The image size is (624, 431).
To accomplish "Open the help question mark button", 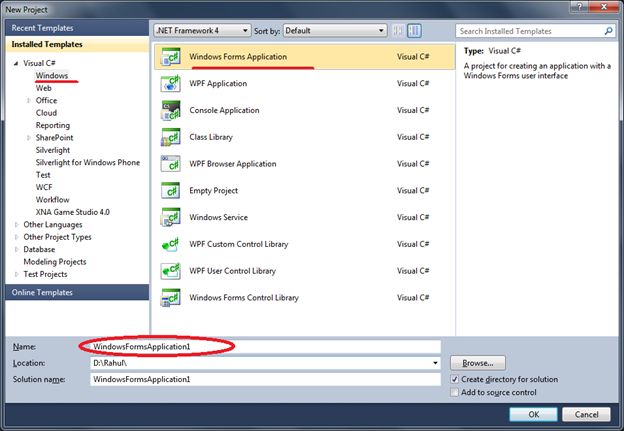I will 580,6.
